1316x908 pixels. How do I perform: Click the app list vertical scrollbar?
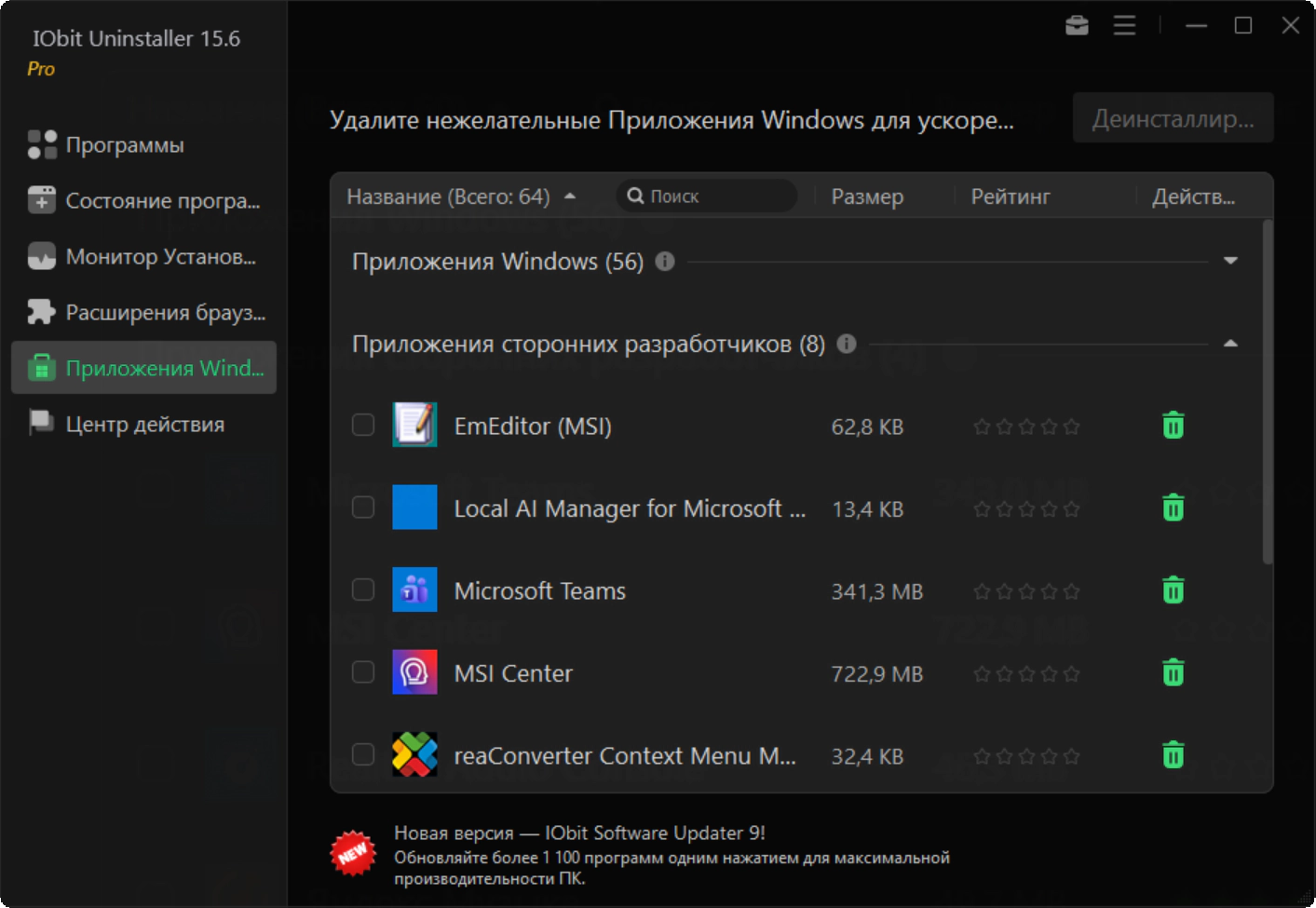pyautogui.click(x=1267, y=391)
